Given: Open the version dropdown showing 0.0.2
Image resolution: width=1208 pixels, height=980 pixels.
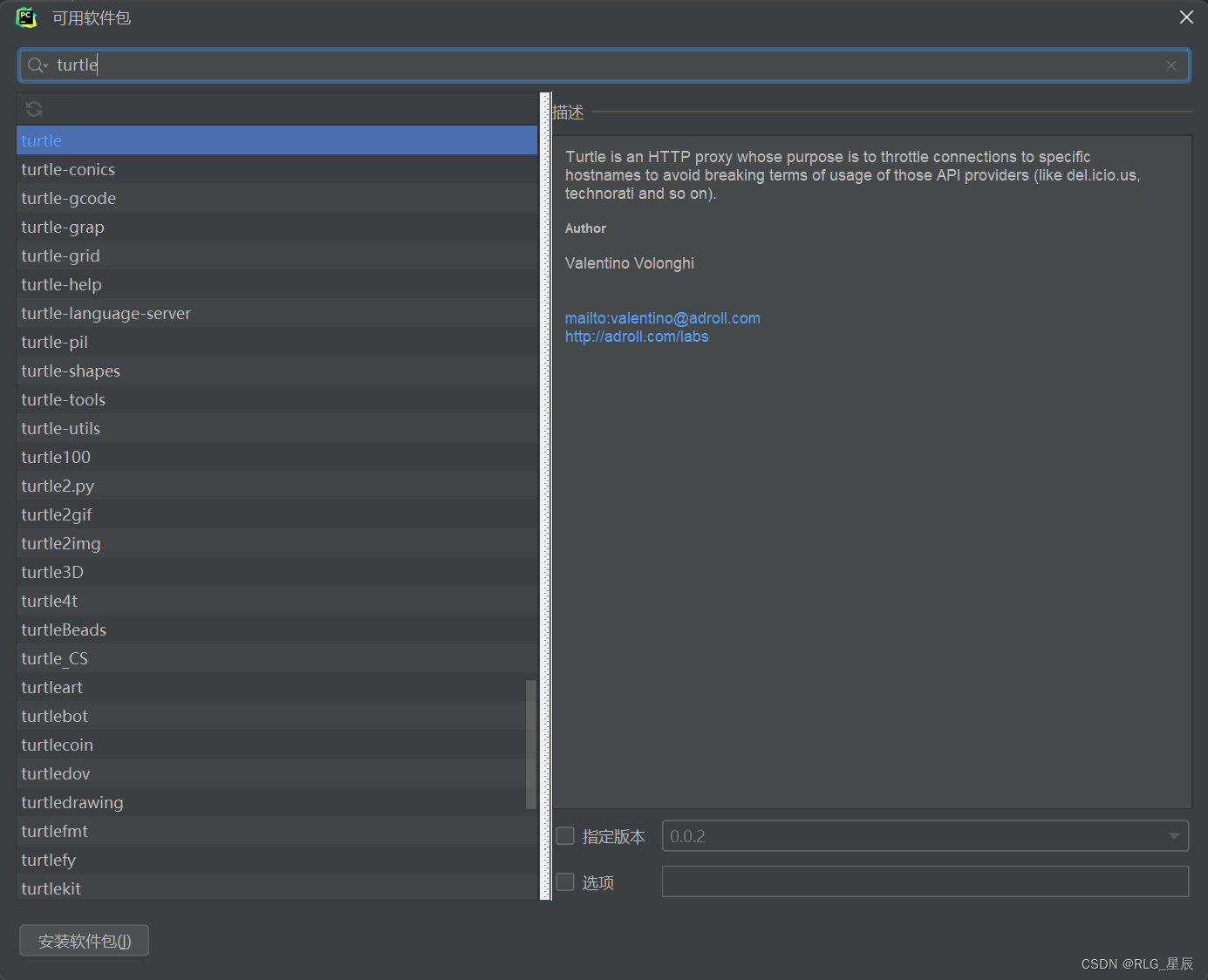Looking at the screenshot, I should point(1173,835).
